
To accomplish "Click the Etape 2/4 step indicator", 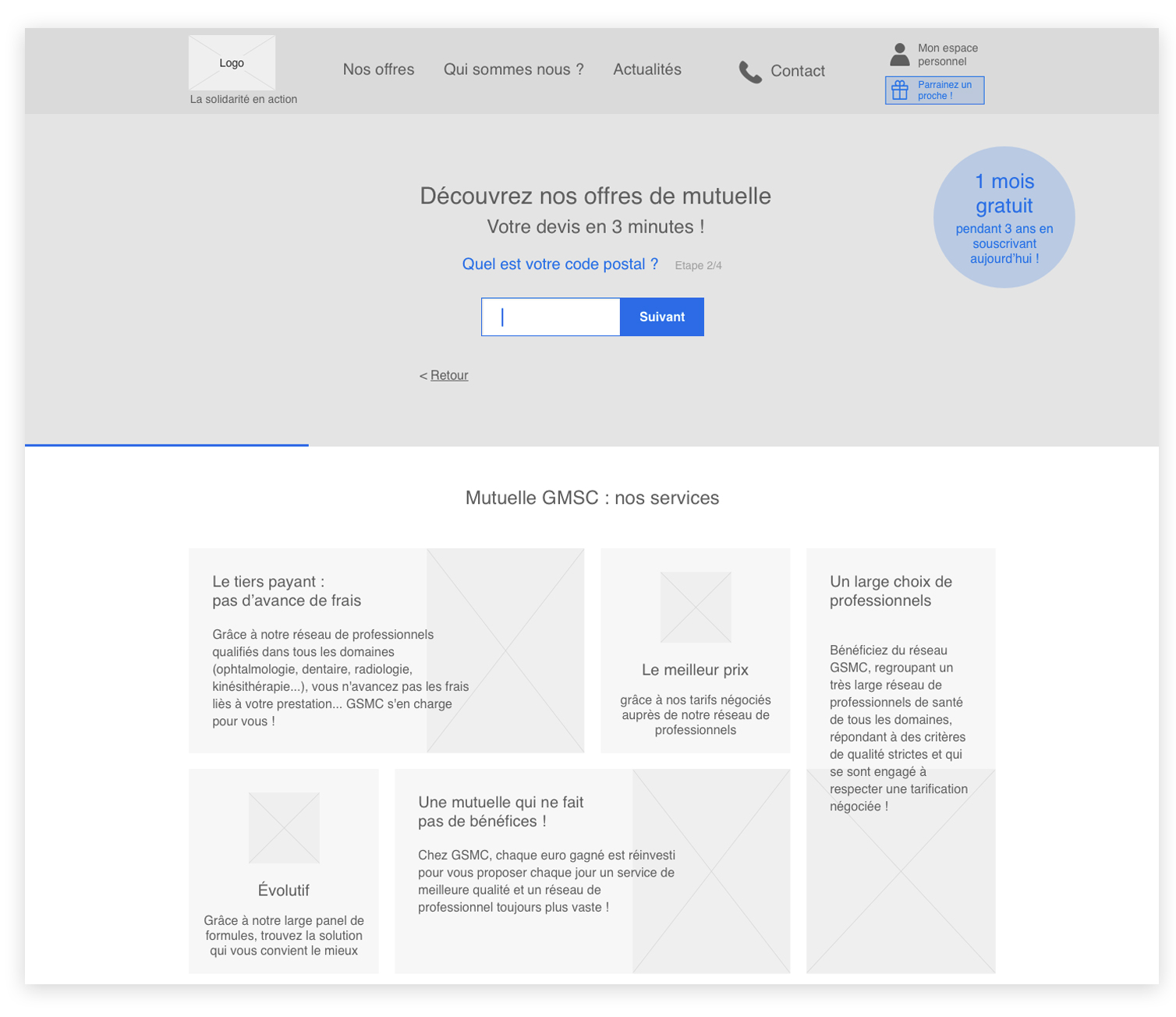I will [697, 265].
